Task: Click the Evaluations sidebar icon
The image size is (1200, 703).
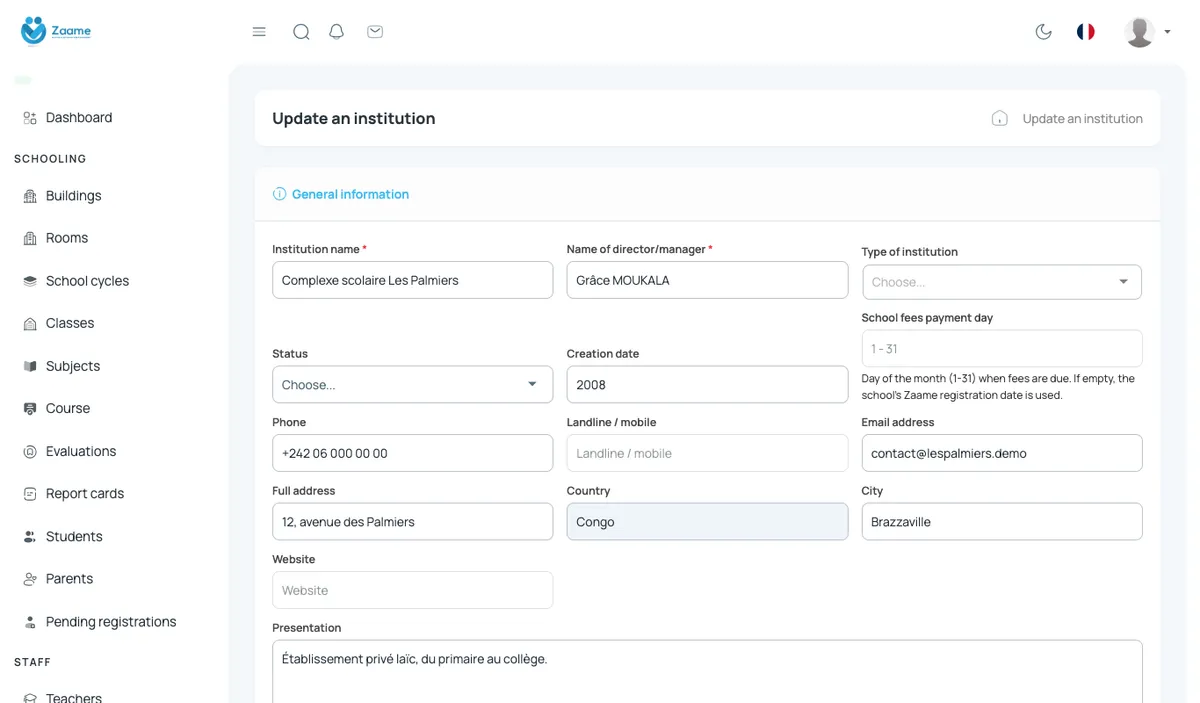Action: coord(30,452)
